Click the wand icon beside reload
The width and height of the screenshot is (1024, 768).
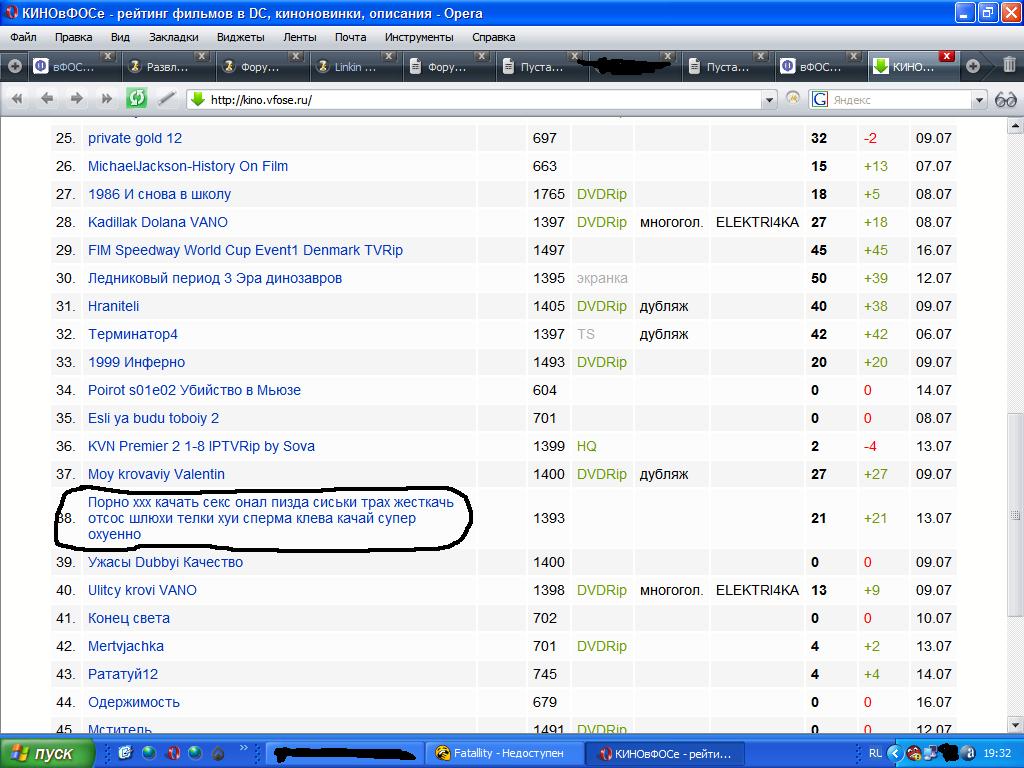click(x=167, y=99)
